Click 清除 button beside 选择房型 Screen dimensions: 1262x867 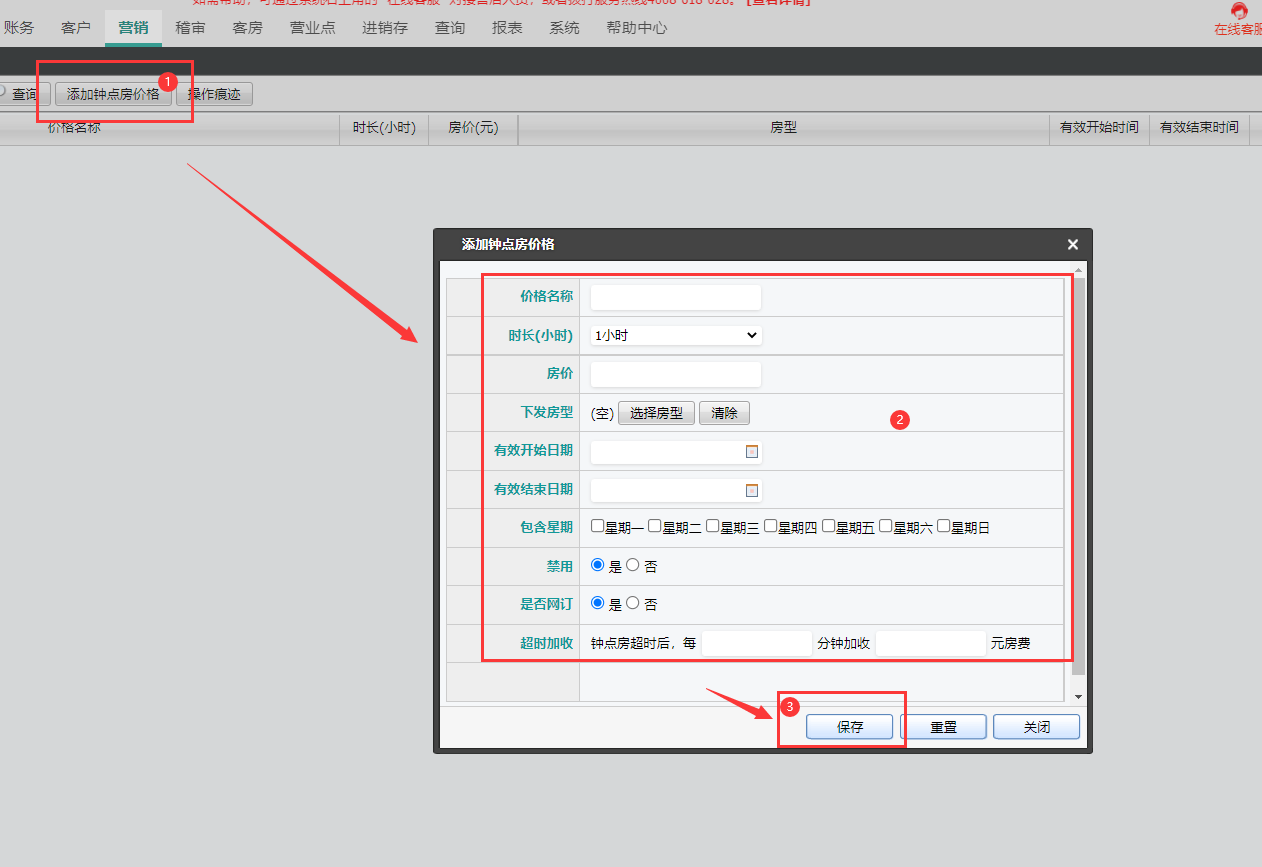724,413
